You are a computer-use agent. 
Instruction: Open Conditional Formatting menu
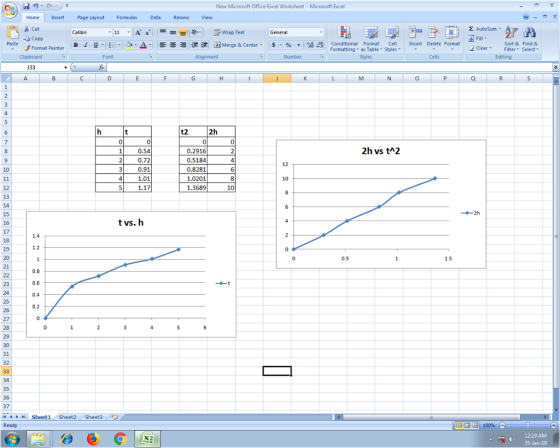point(344,39)
